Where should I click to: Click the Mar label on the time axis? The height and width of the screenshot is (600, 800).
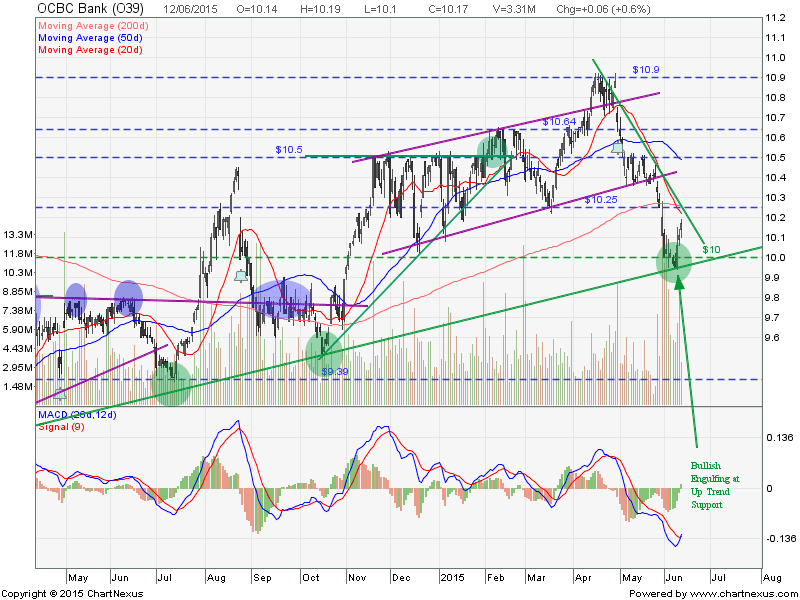coord(536,578)
